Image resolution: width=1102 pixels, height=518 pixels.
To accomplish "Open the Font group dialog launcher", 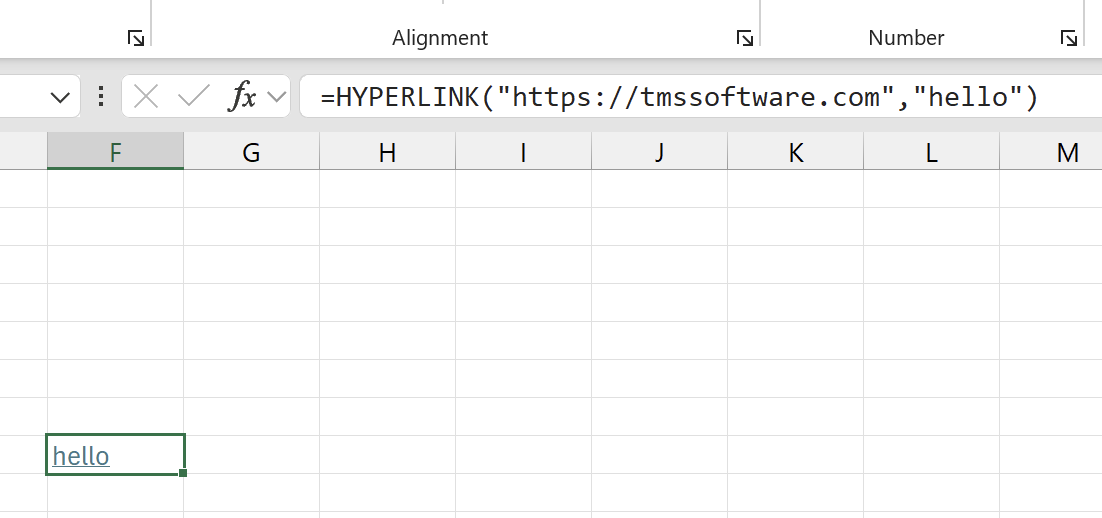I will (136, 38).
